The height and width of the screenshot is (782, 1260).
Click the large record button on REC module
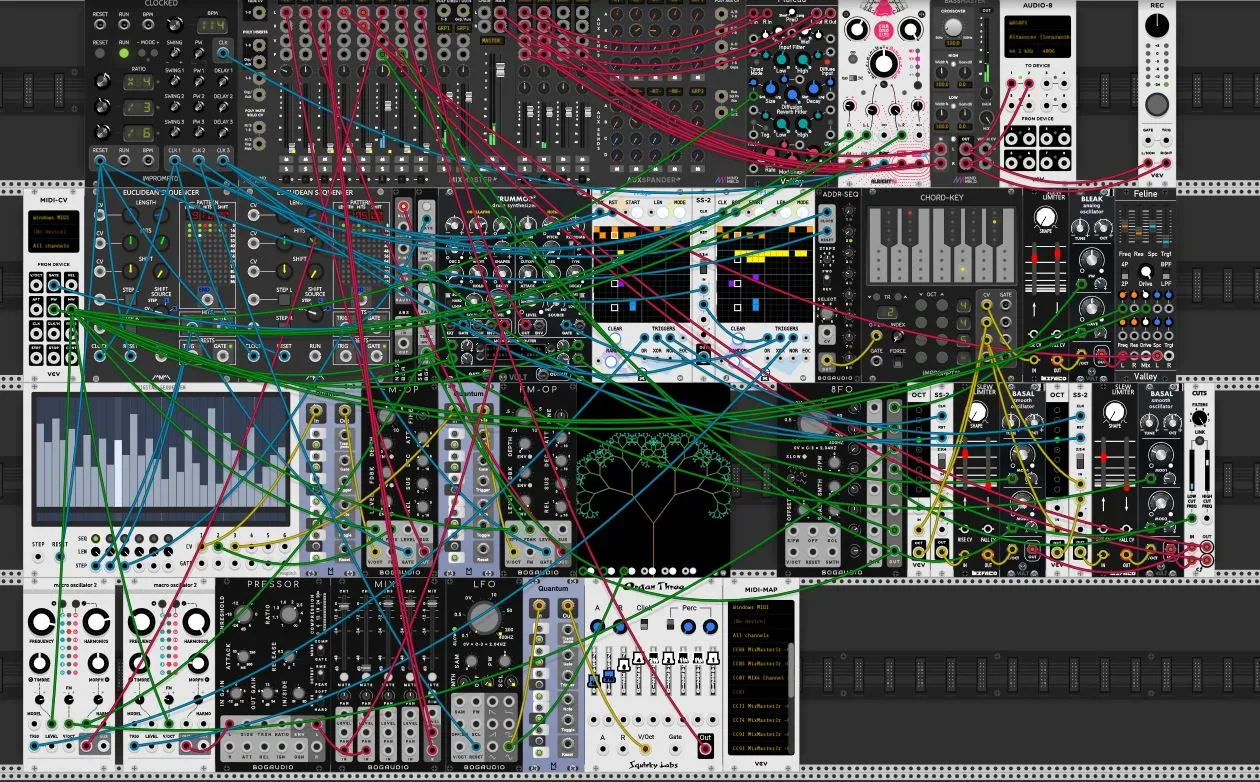[1156, 104]
